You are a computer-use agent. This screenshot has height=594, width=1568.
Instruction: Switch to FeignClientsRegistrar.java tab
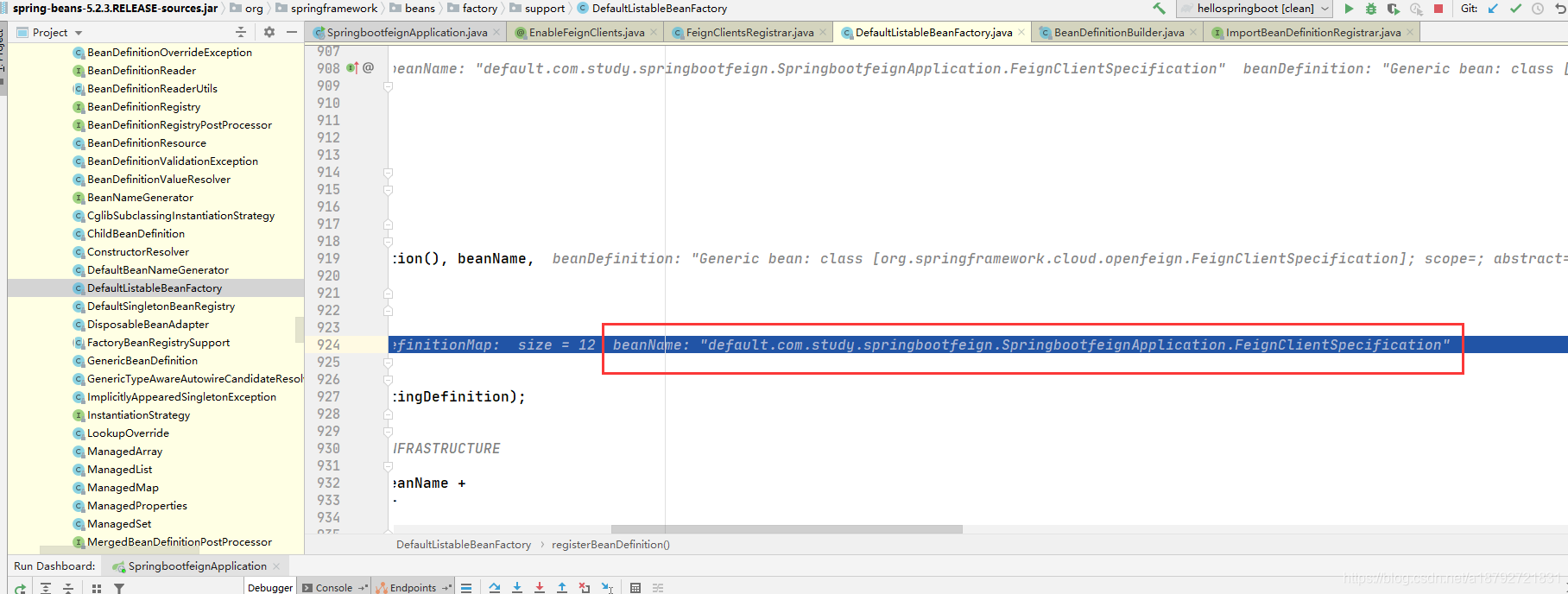tap(749, 32)
